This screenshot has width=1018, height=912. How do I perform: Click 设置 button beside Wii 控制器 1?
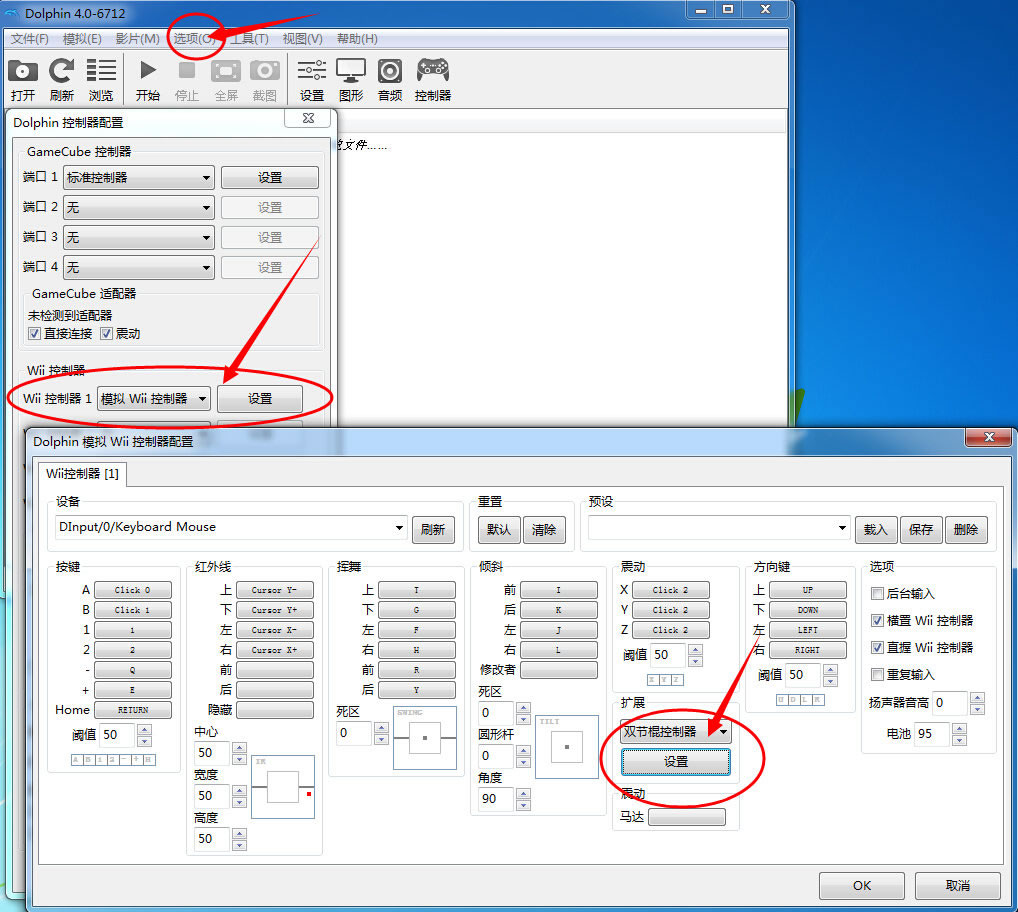click(260, 399)
